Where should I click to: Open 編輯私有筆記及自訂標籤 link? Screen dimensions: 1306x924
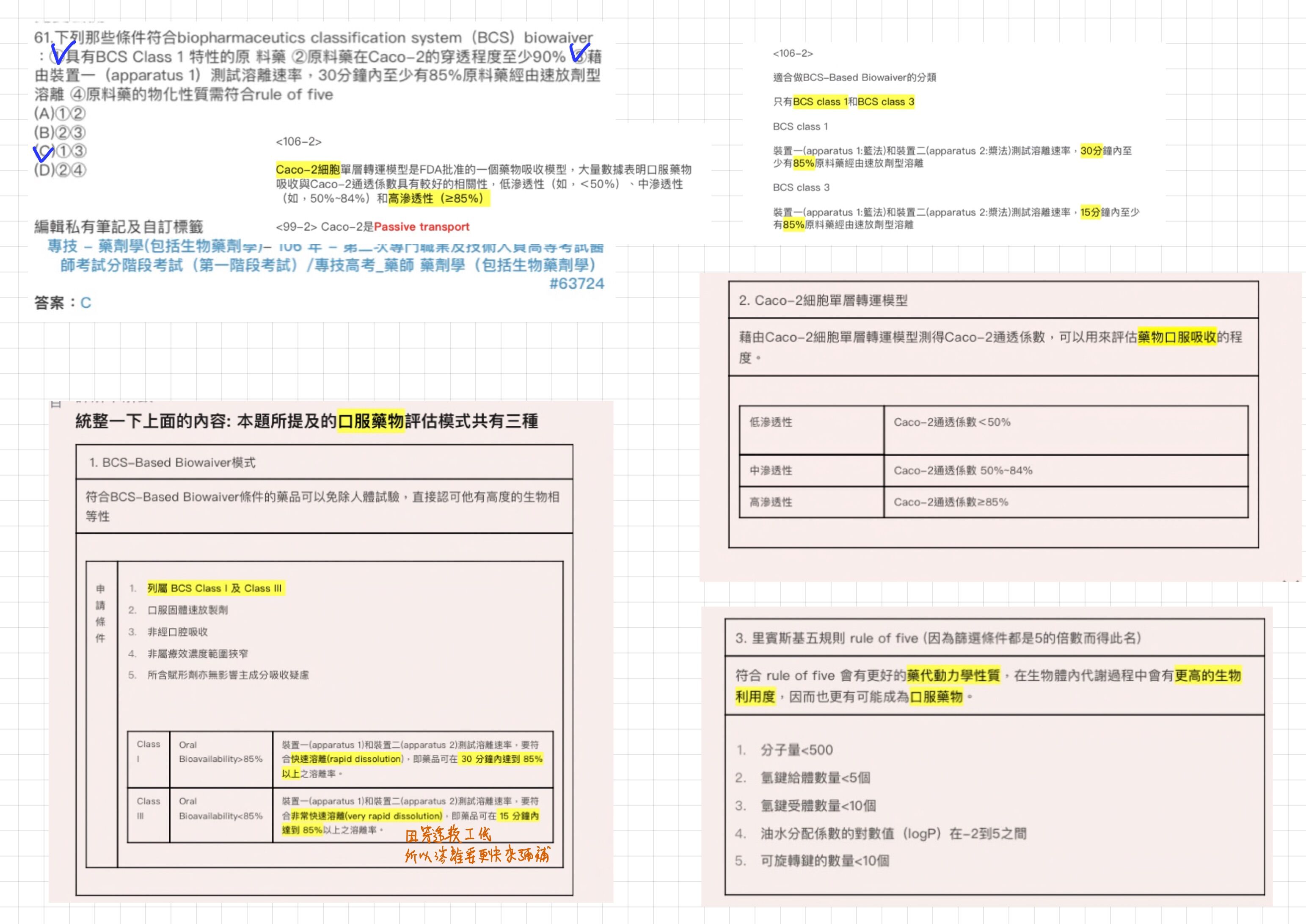[x=118, y=226]
